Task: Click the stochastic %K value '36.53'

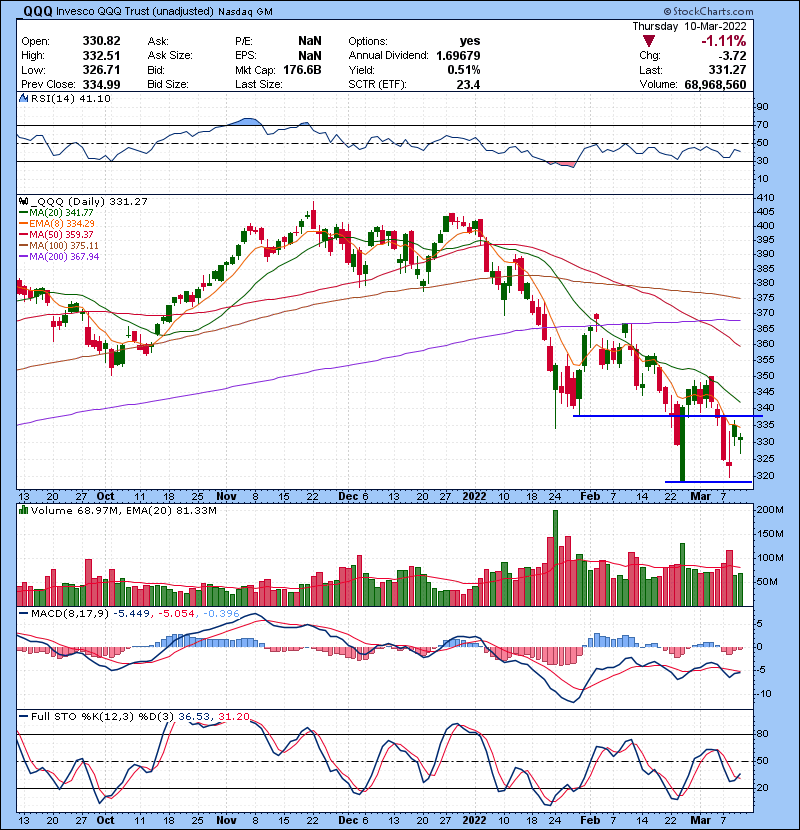Action: click(x=194, y=717)
